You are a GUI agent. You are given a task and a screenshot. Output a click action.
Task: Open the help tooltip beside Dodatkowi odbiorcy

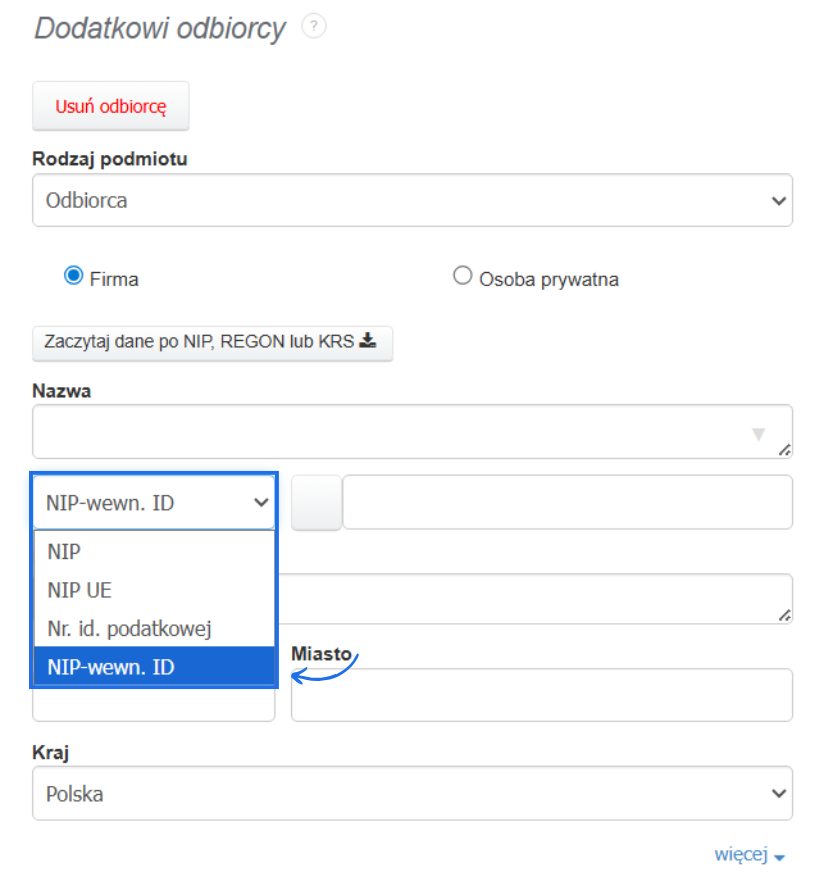click(313, 26)
